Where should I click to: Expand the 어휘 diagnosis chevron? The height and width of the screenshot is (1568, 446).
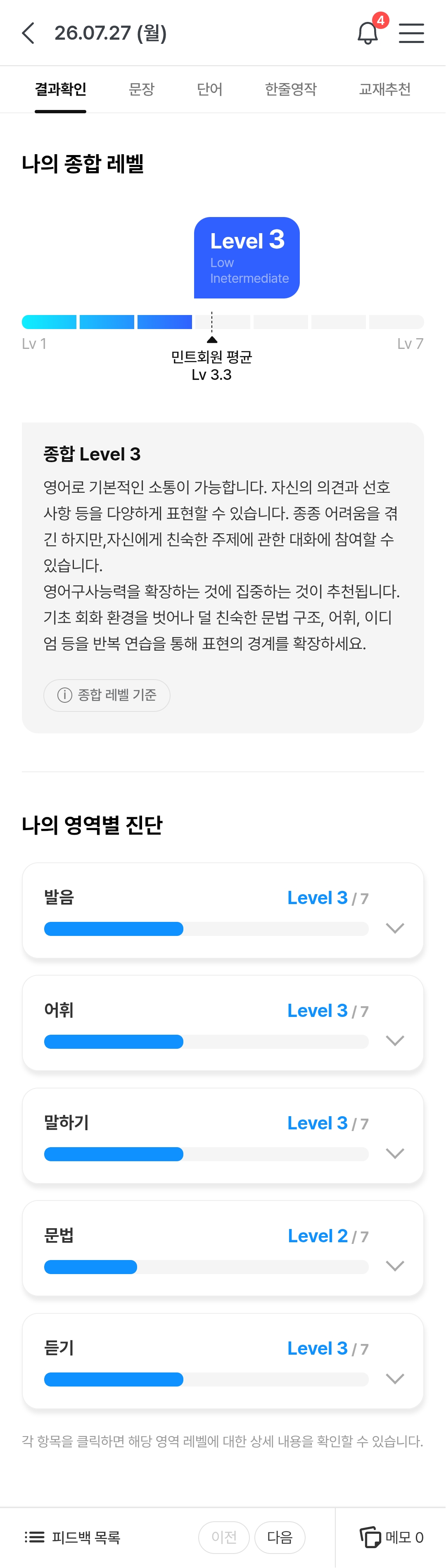click(395, 1040)
